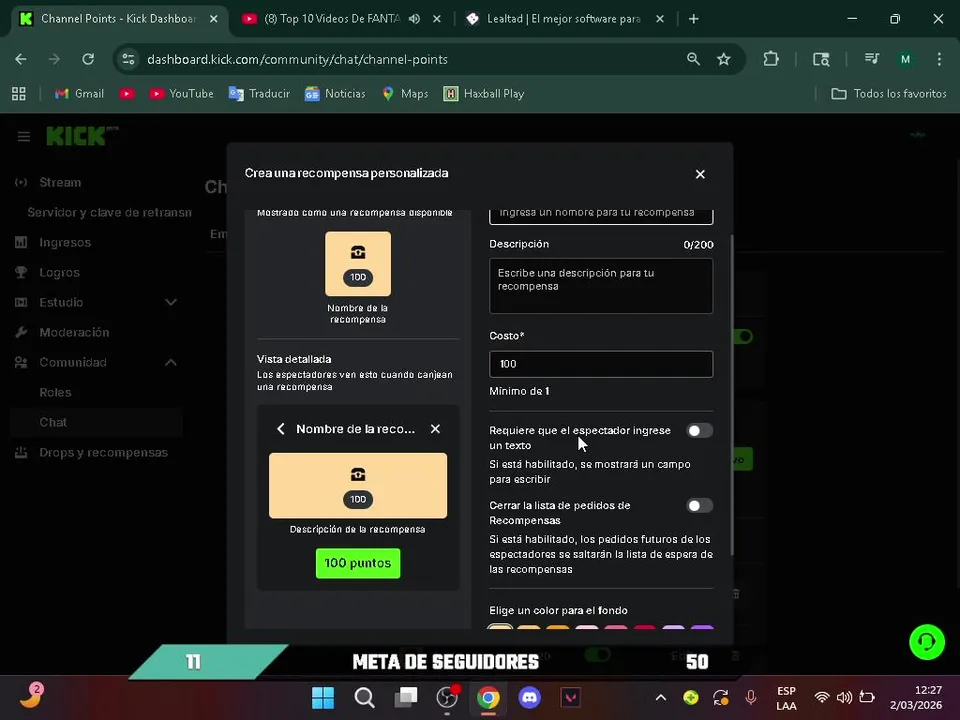This screenshot has height=720, width=960.
Task: Click the small reward preview thumbnail
Action: [358, 264]
